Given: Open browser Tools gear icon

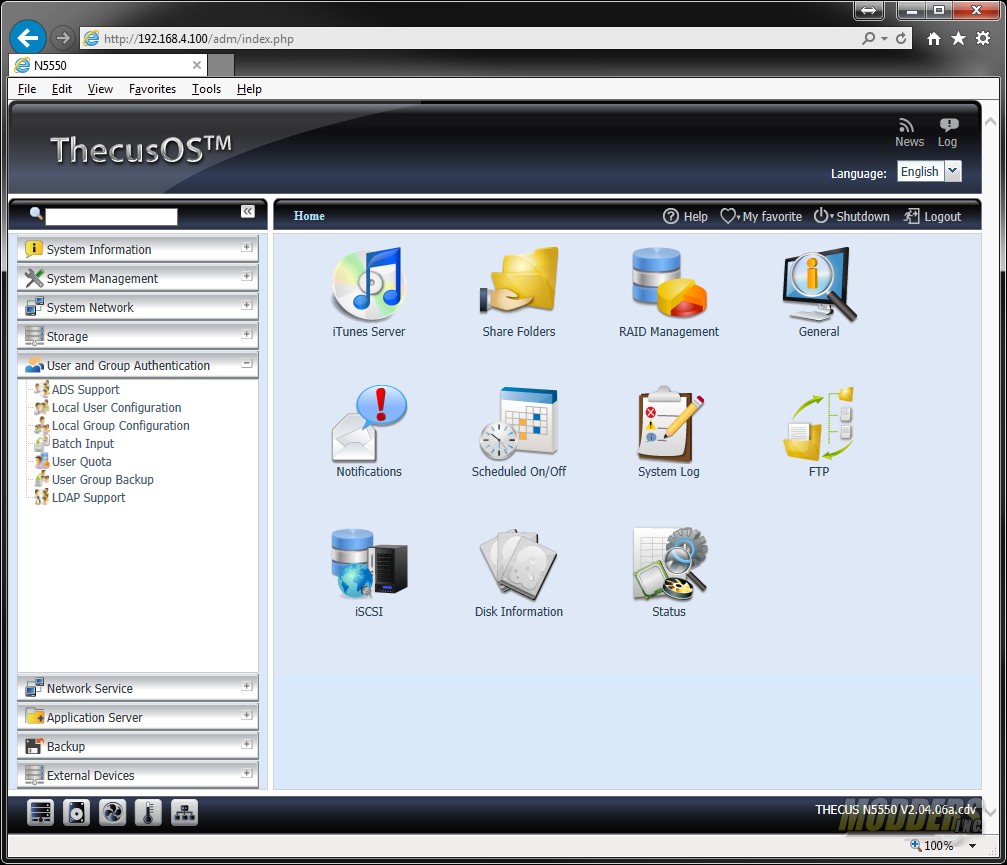Looking at the screenshot, I should coord(983,39).
